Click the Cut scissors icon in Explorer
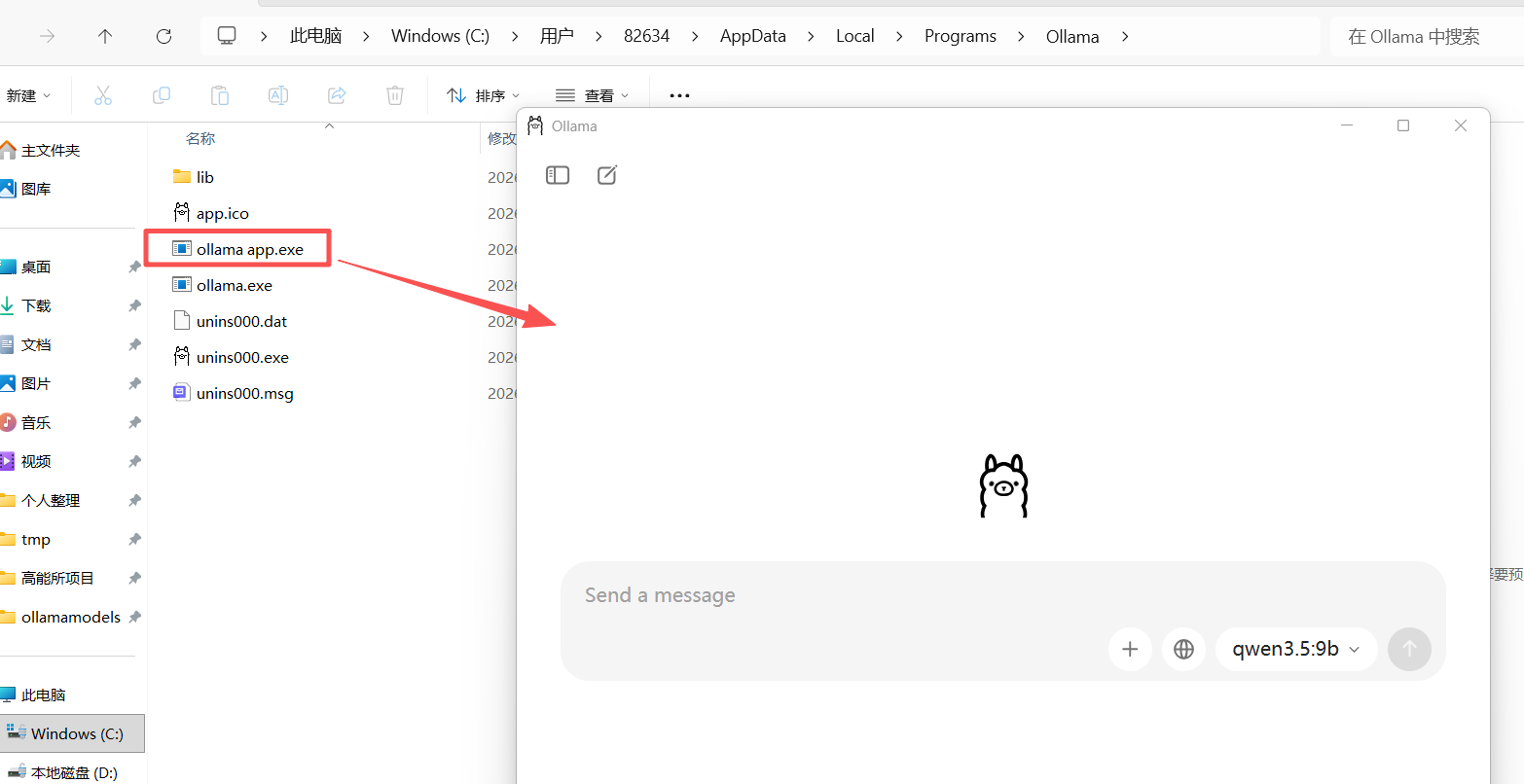The image size is (1524, 784). (x=103, y=95)
